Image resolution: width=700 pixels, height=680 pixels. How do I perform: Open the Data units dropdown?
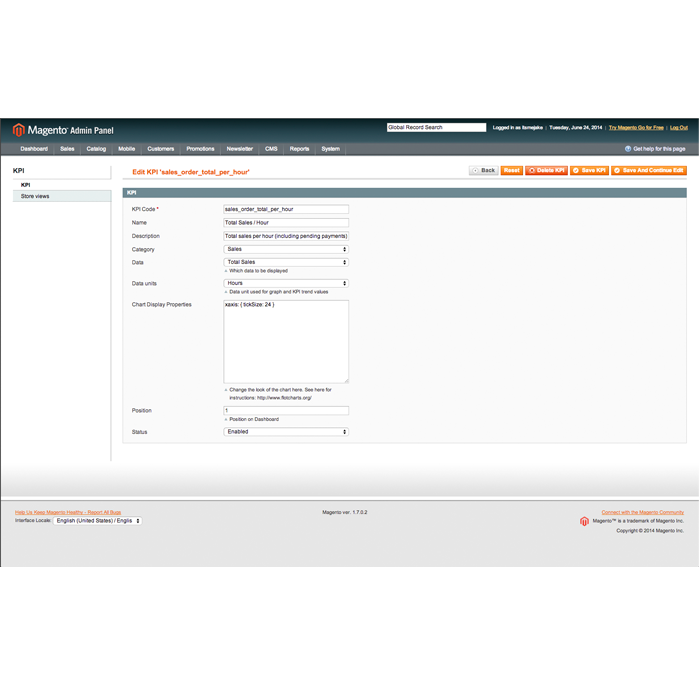[x=286, y=283]
